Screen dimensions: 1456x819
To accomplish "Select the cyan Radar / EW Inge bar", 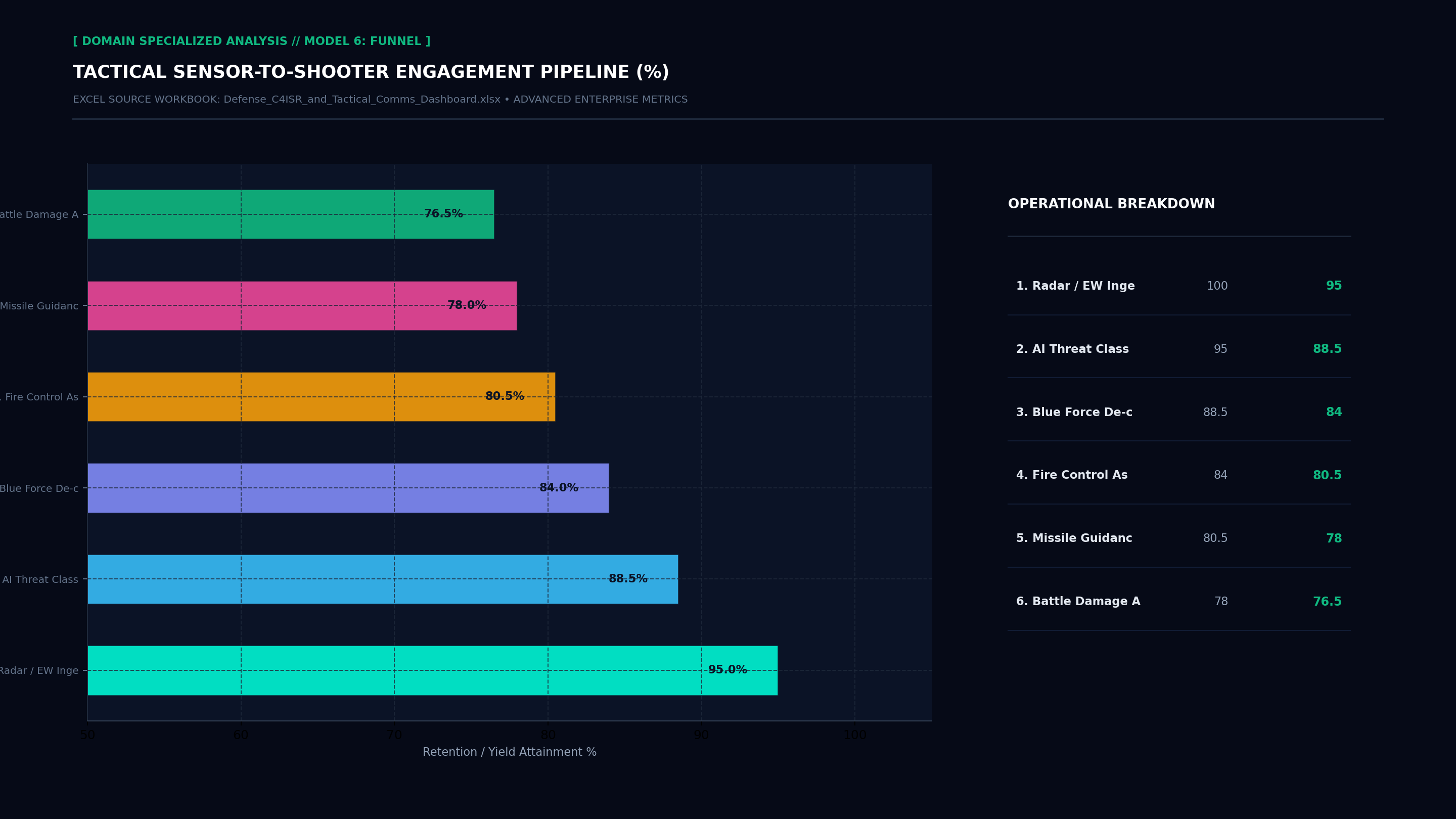I will pyautogui.click(x=432, y=670).
